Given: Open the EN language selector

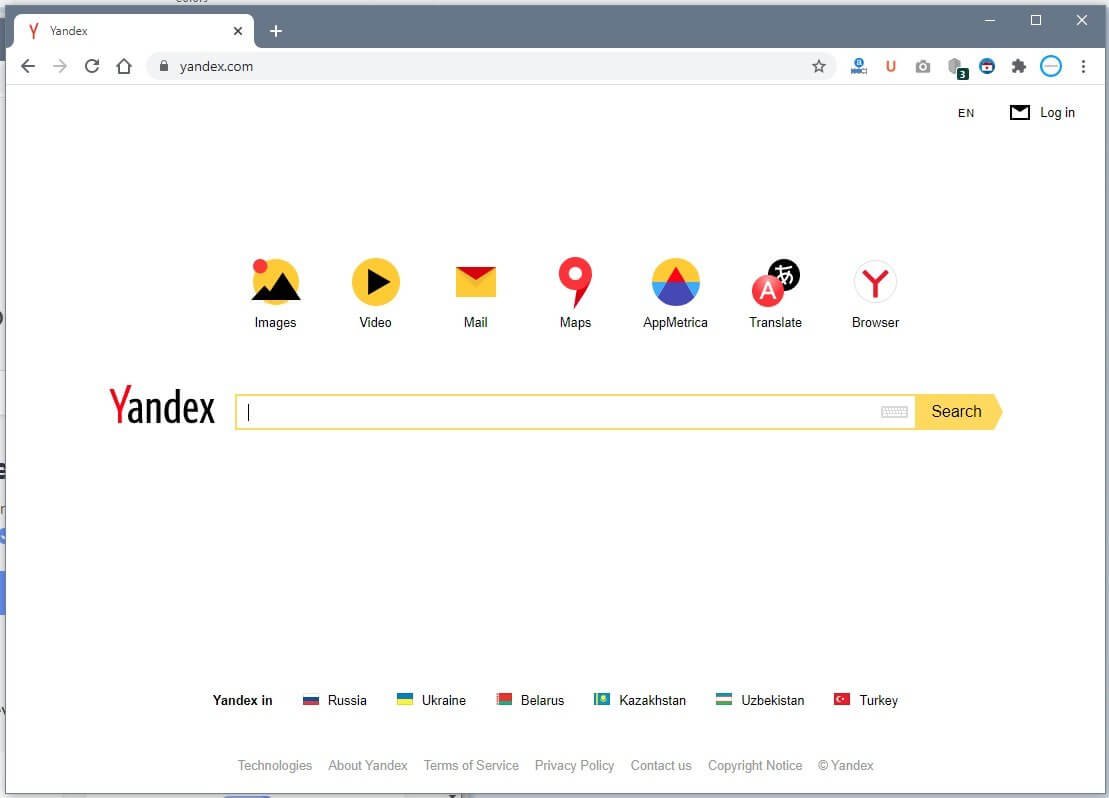Looking at the screenshot, I should click(x=965, y=113).
